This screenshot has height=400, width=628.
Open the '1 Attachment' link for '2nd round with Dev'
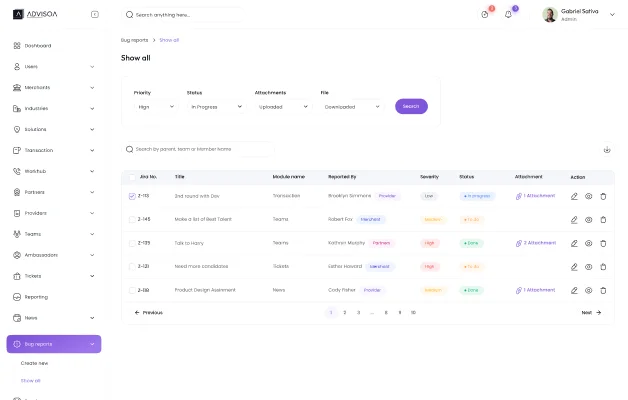point(535,196)
